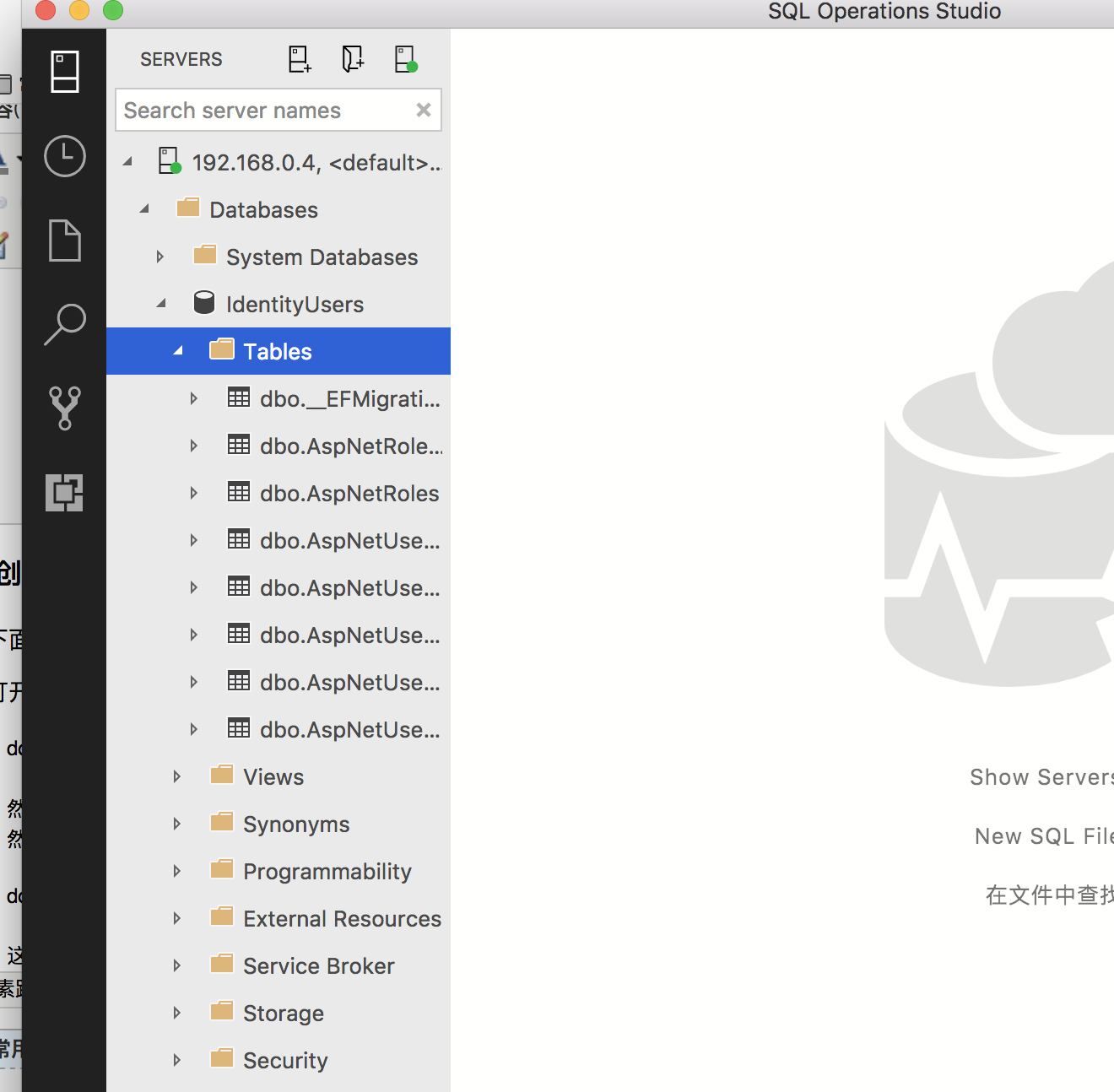Select the Security label

pyautogui.click(x=285, y=1061)
